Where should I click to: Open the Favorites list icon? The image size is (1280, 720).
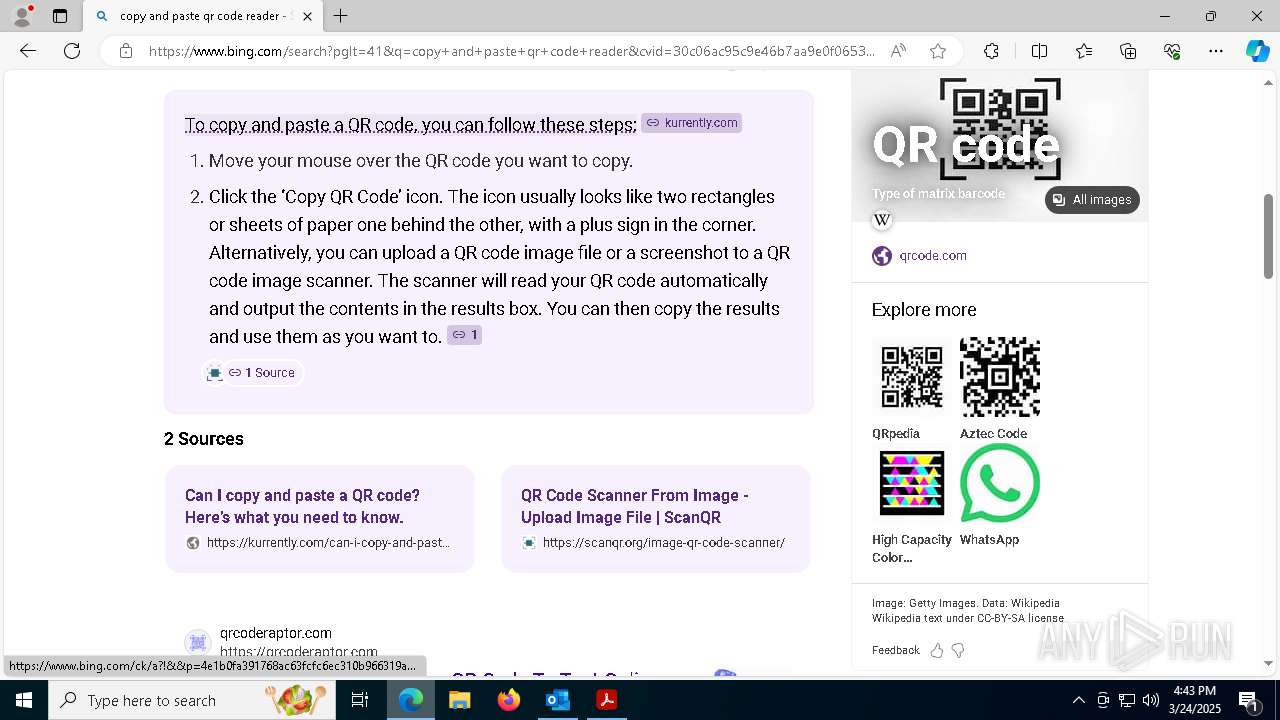(x=1084, y=51)
